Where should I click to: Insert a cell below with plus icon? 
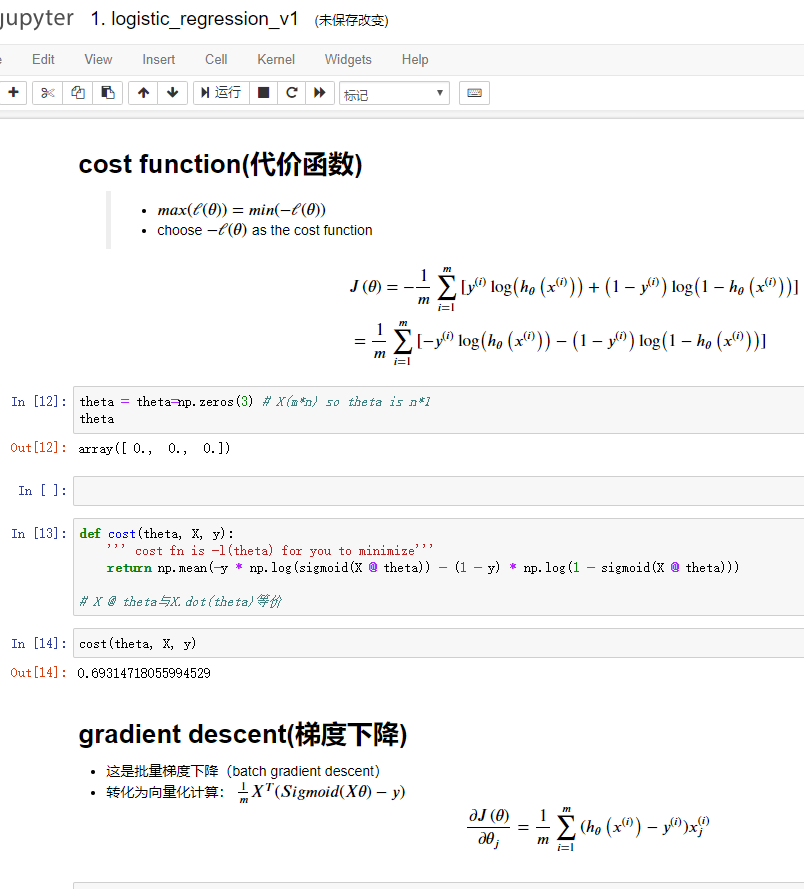pos(12,93)
